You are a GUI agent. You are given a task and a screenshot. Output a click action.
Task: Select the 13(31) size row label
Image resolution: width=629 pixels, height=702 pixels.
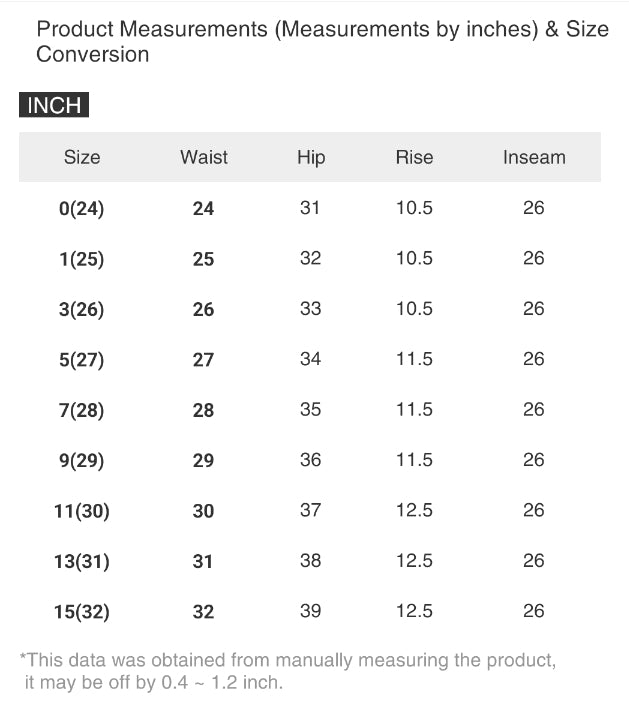[82, 562]
